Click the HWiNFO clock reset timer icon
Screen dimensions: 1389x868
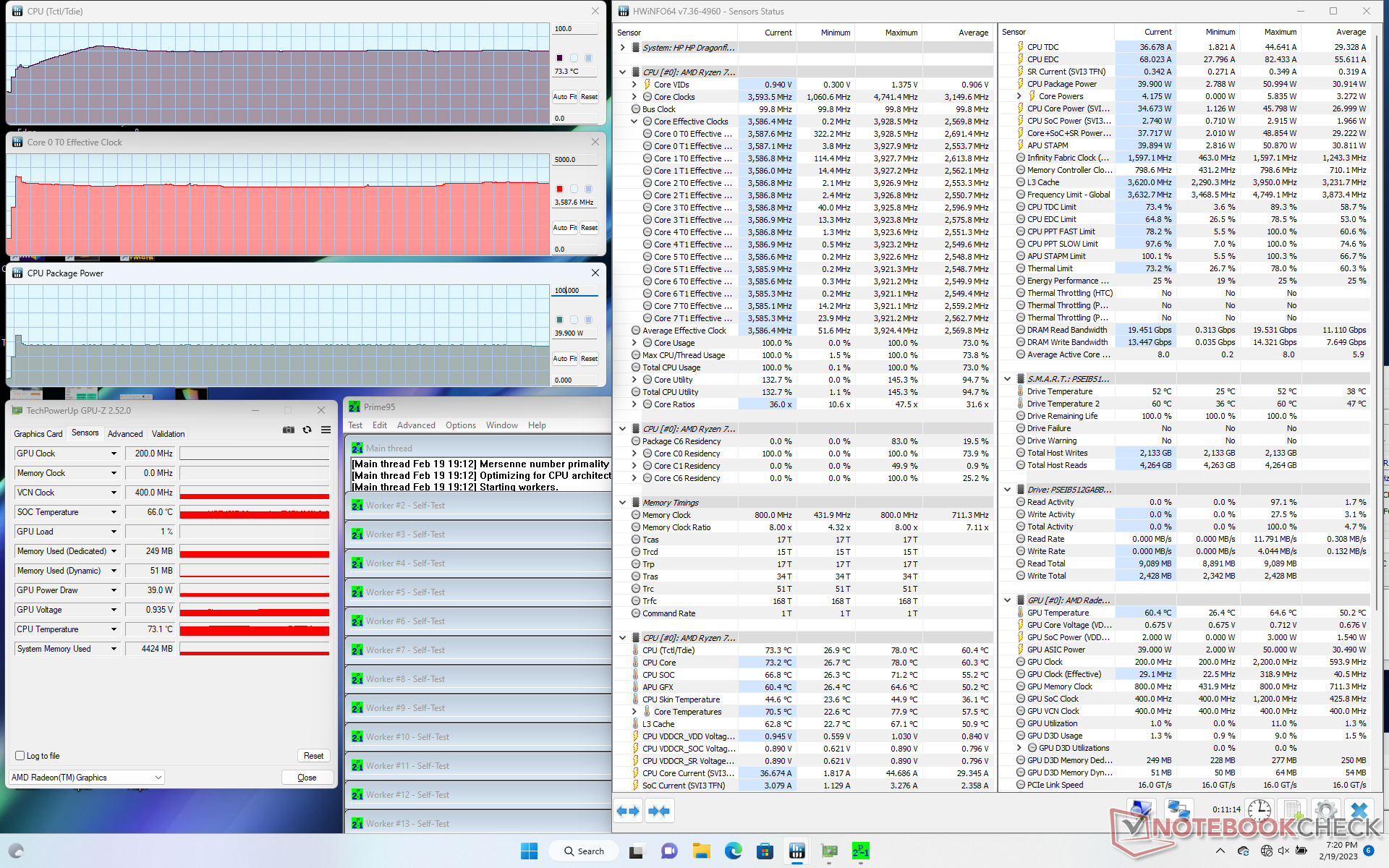1259,810
